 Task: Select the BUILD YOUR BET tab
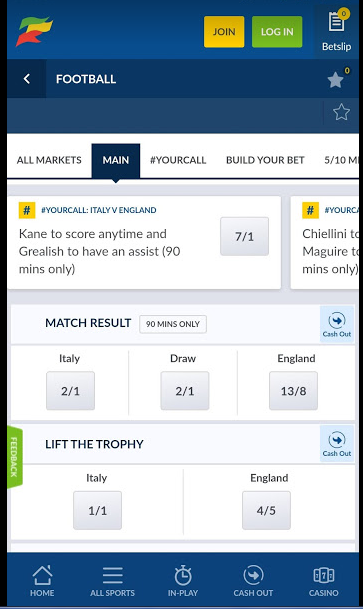(x=265, y=160)
